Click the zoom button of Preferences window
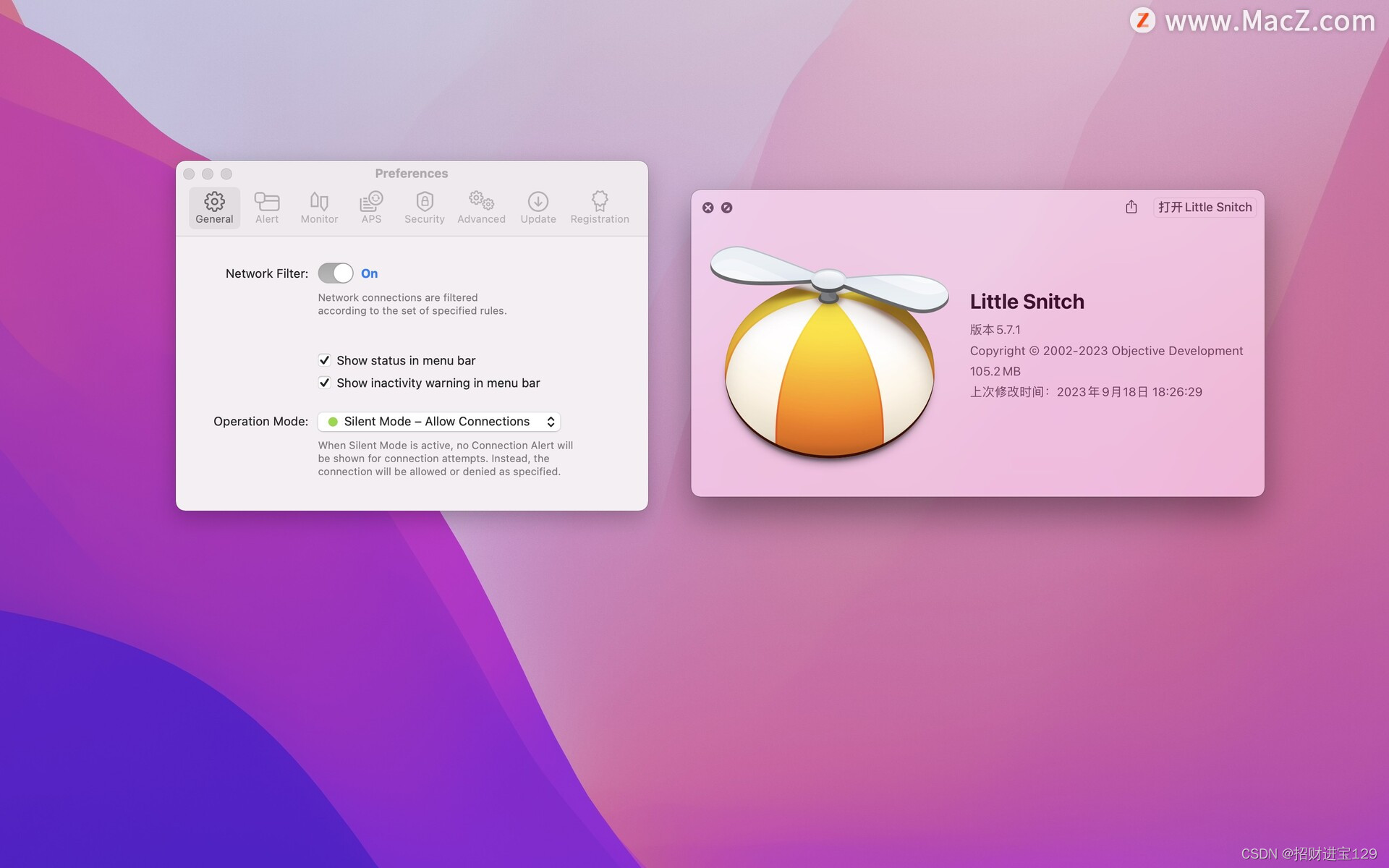 point(226,174)
